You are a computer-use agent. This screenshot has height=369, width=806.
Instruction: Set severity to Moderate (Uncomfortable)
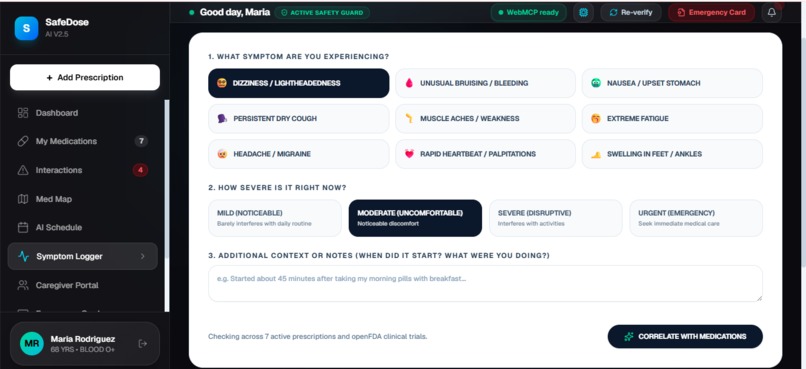point(415,218)
